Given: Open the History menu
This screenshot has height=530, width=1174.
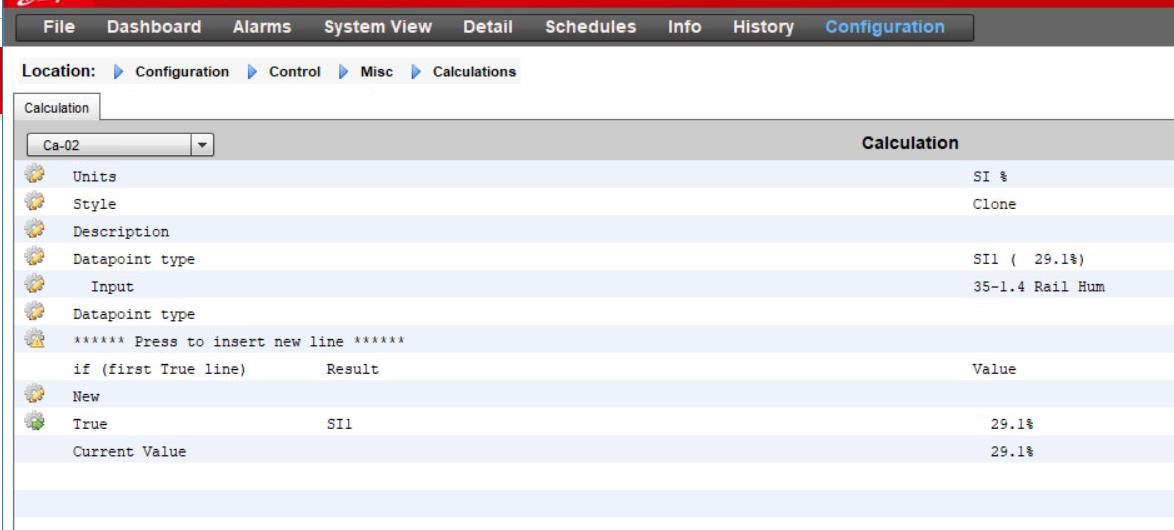Looking at the screenshot, I should (x=763, y=26).
